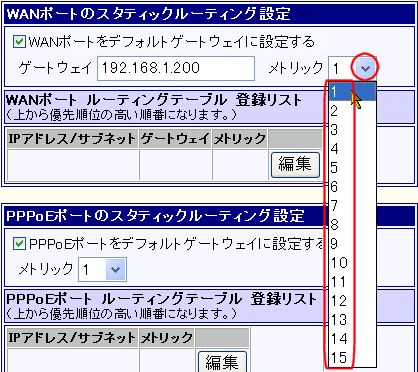Pick metric value 13 from the list

click(x=352, y=320)
